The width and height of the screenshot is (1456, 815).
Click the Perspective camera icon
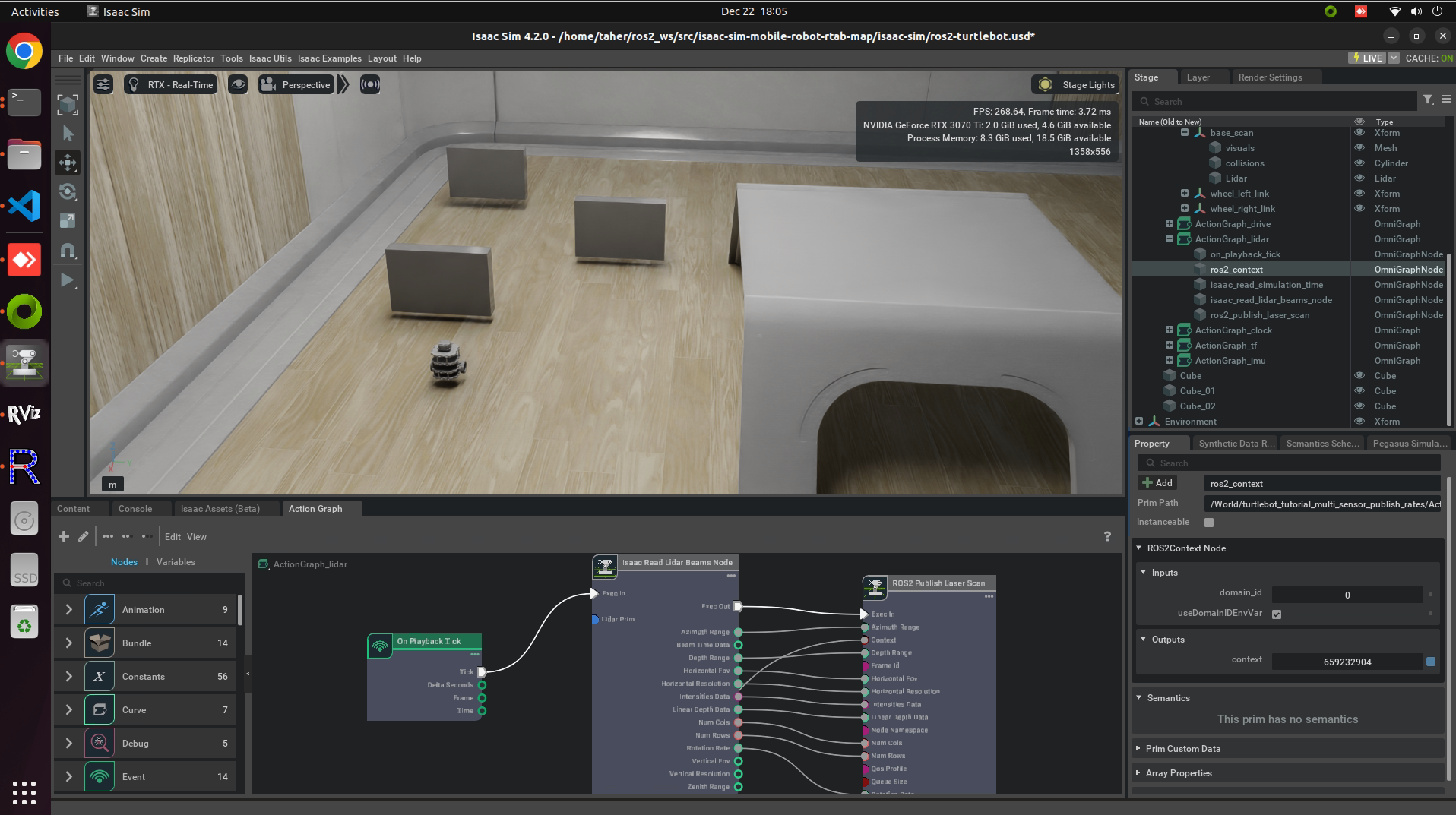(x=268, y=84)
